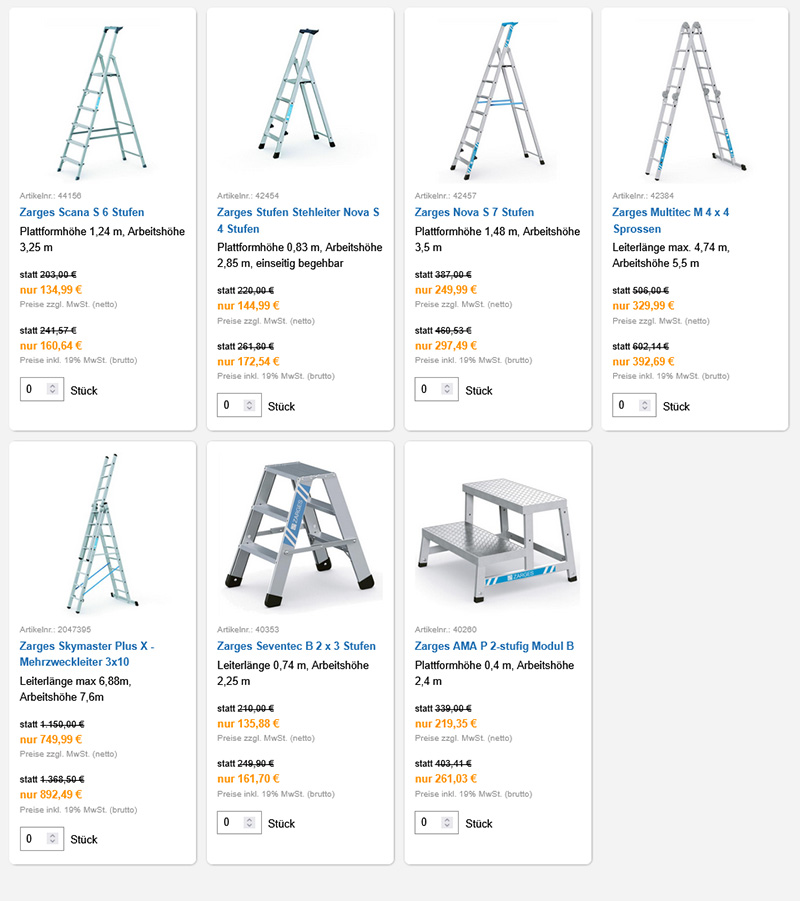The width and height of the screenshot is (800, 901).
Task: Click the Seventec B step stool image
Action: (x=300, y=534)
